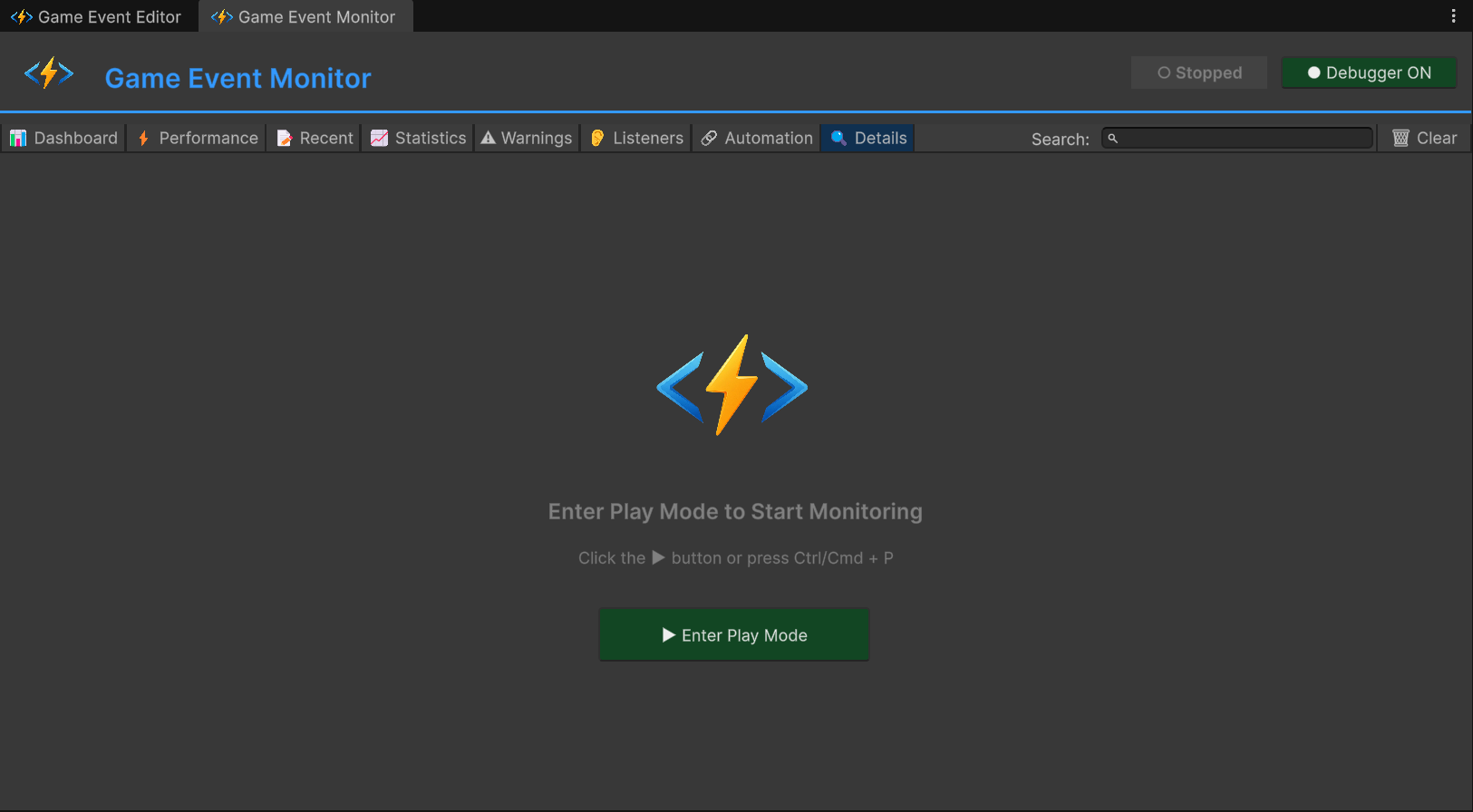Viewport: 1473px width, 812px height.
Task: Open the Warnings tab
Action: coord(527,138)
